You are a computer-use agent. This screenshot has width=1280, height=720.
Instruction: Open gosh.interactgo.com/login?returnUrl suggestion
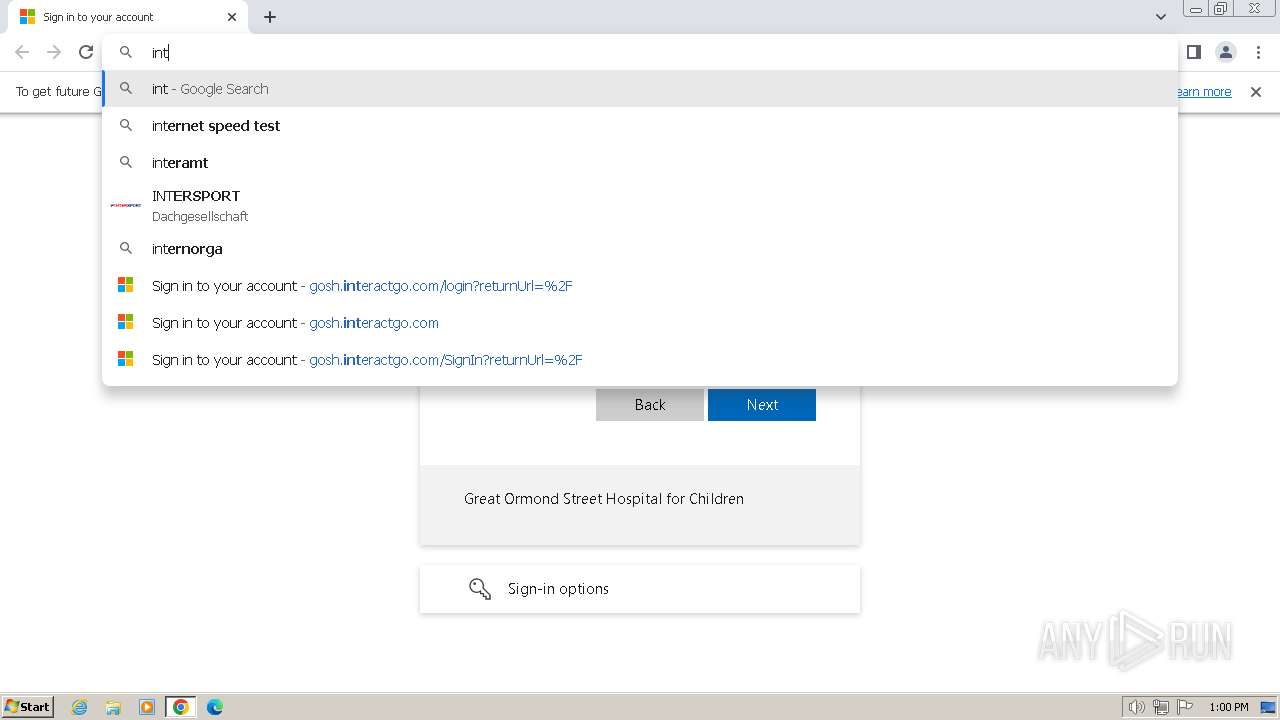(x=640, y=286)
